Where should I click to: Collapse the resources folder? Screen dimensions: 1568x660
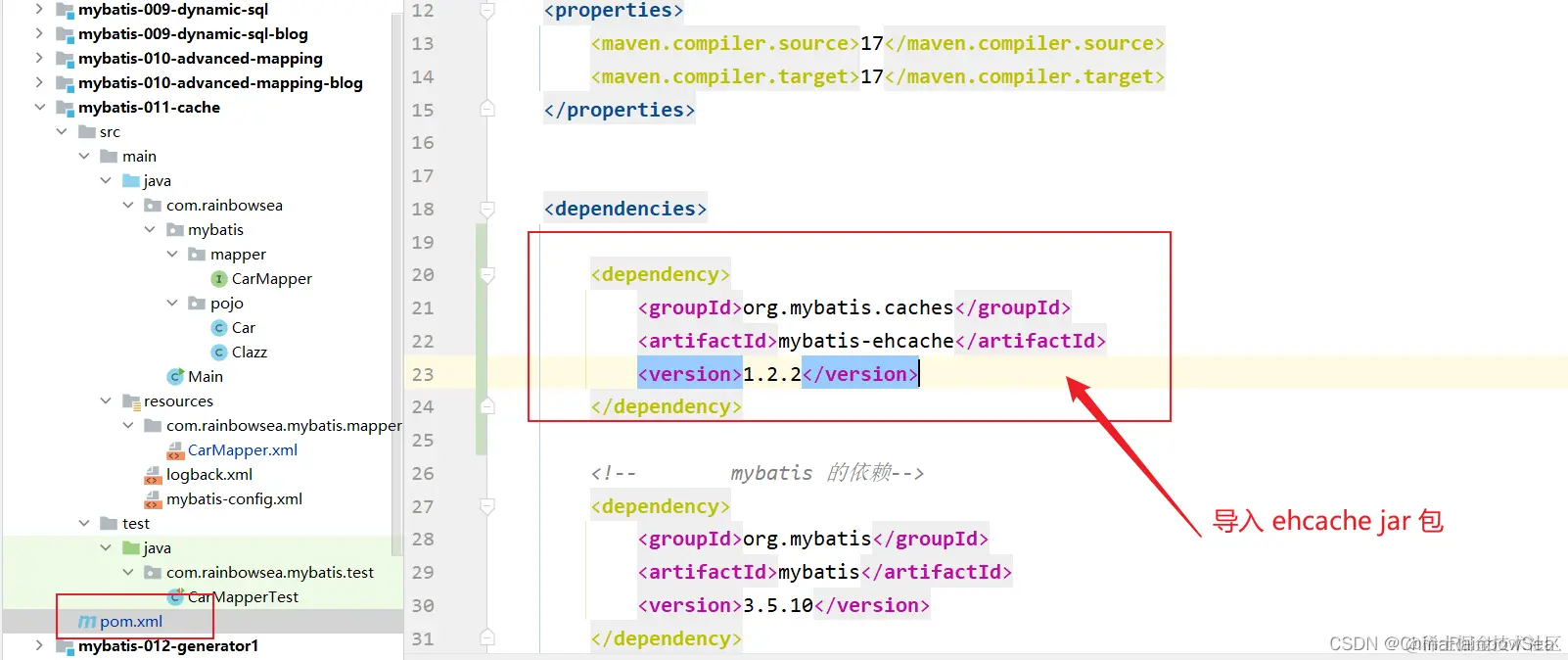point(106,401)
